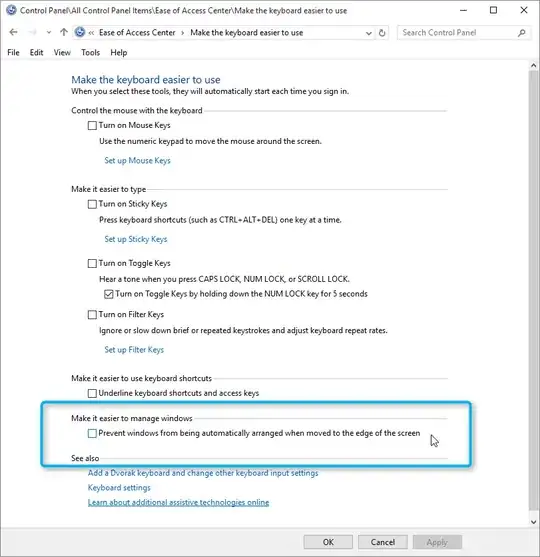Click the Back arrow navigation icon
This screenshot has height=557, width=540.
(x=14, y=32)
